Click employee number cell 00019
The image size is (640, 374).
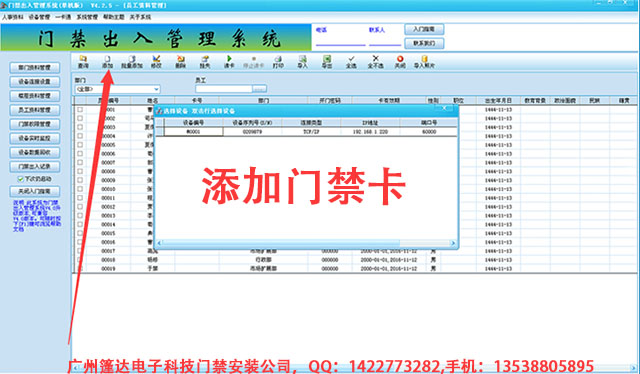(x=108, y=269)
